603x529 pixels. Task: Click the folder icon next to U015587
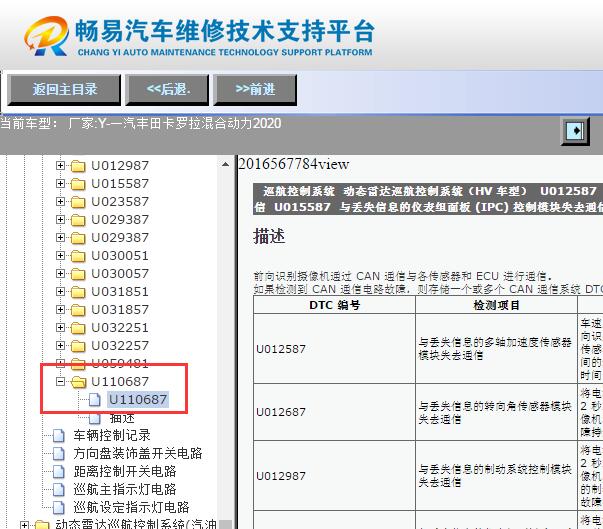coord(78,184)
